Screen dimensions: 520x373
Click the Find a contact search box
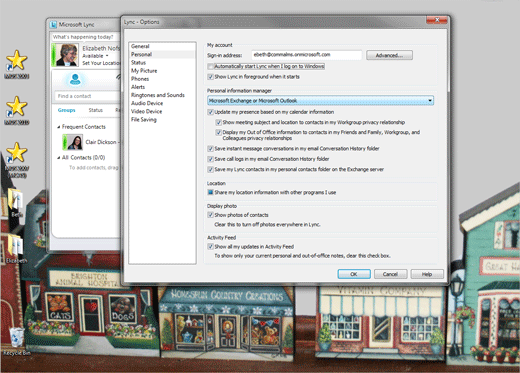87,96
